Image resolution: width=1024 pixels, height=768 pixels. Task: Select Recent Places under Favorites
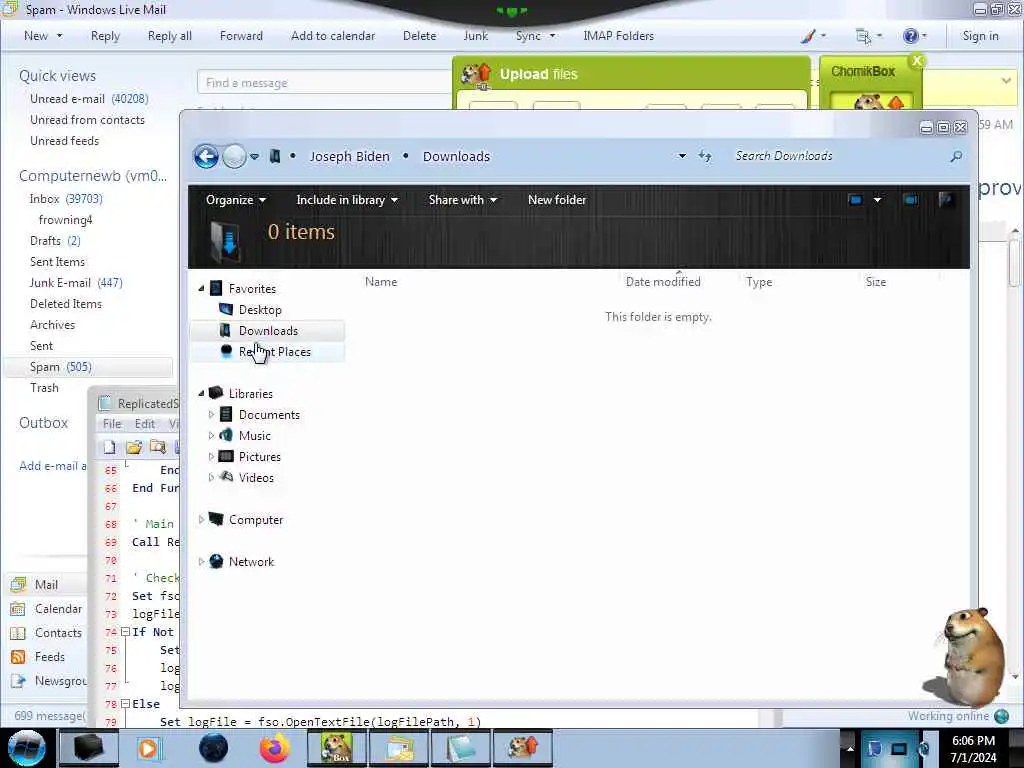[x=274, y=352]
